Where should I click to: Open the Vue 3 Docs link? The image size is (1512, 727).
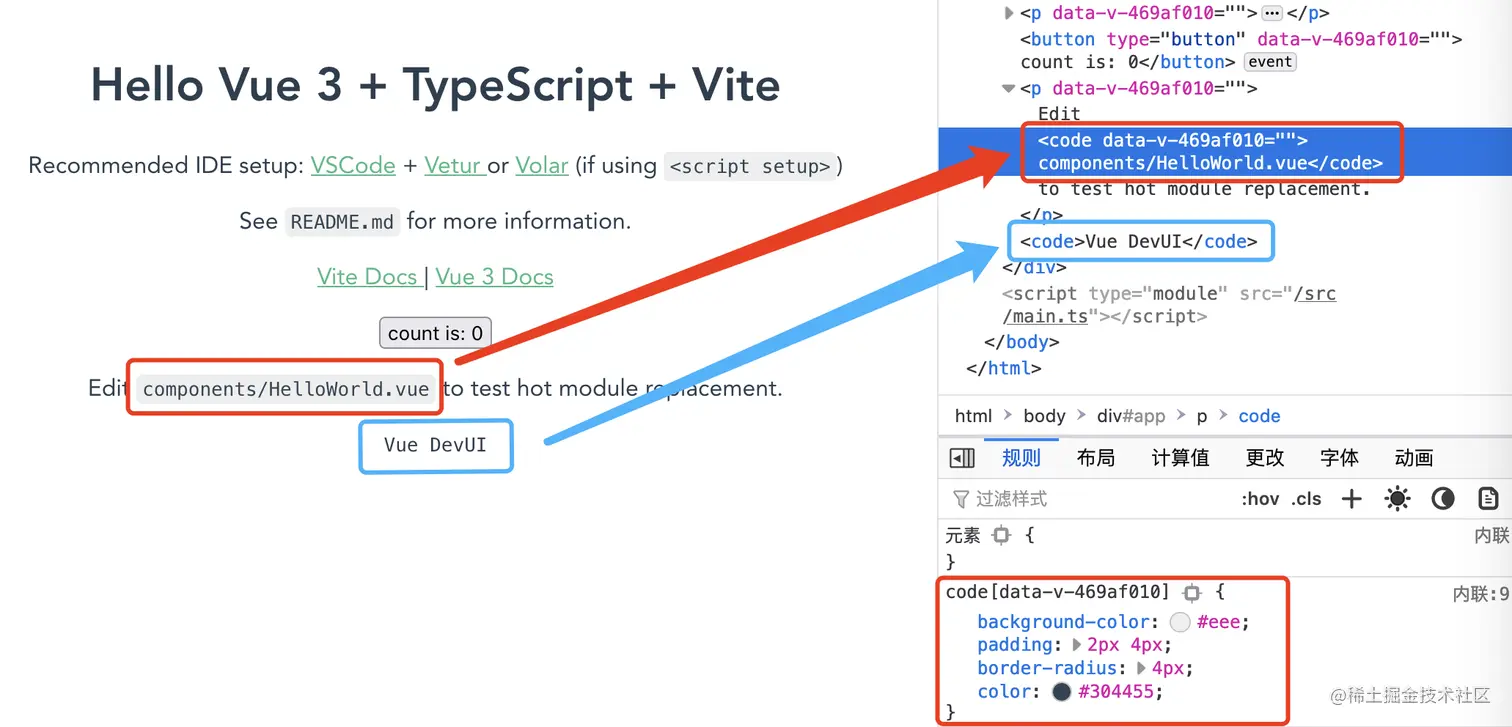[494, 277]
